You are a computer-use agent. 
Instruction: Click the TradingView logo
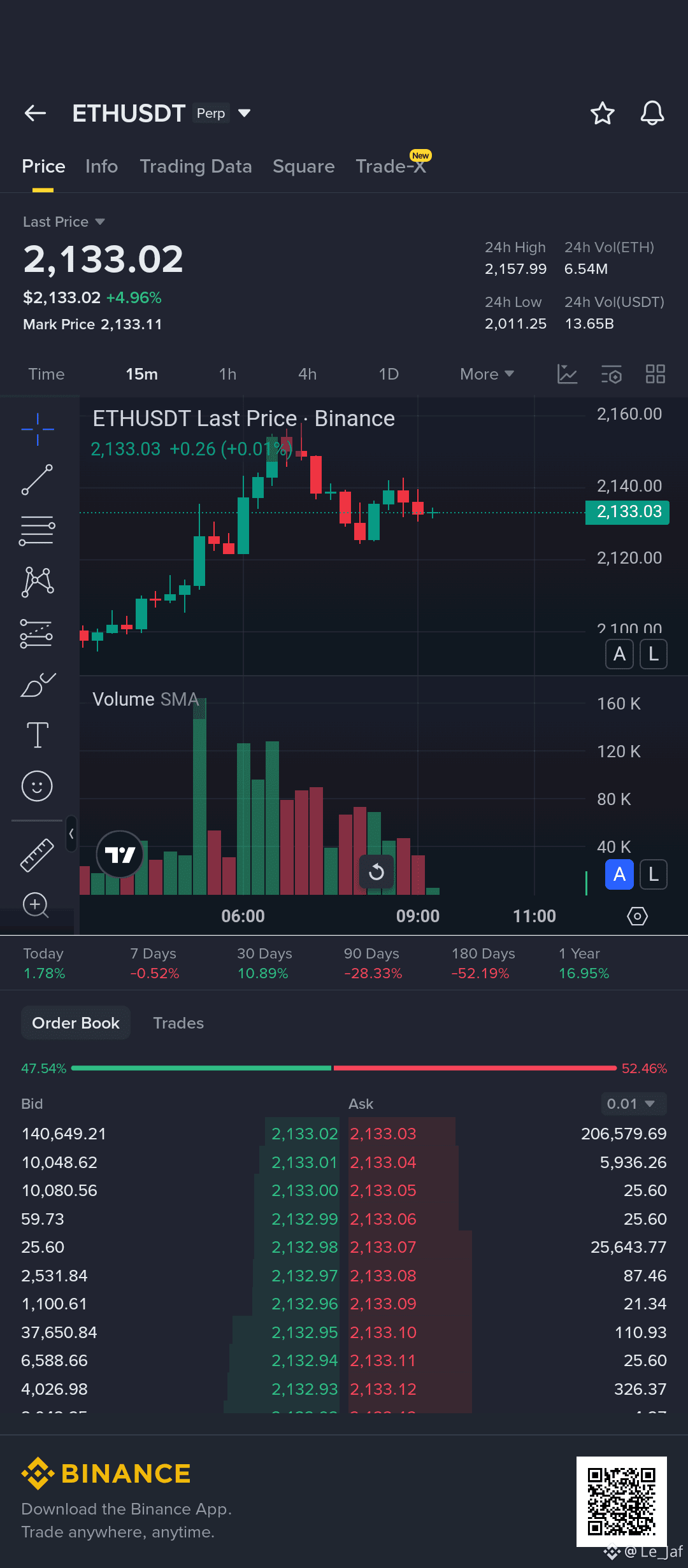tap(120, 855)
